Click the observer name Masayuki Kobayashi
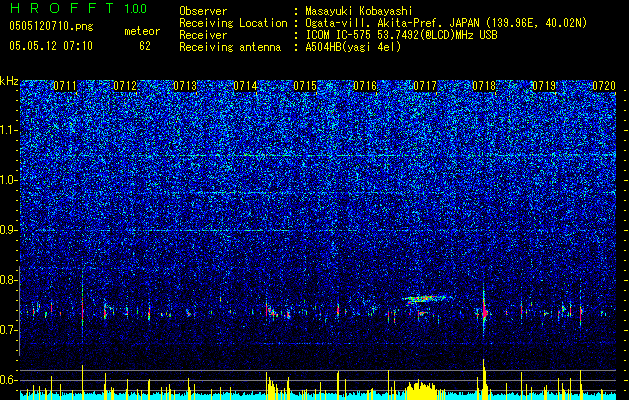This screenshot has height=400, width=629. click(x=359, y=12)
